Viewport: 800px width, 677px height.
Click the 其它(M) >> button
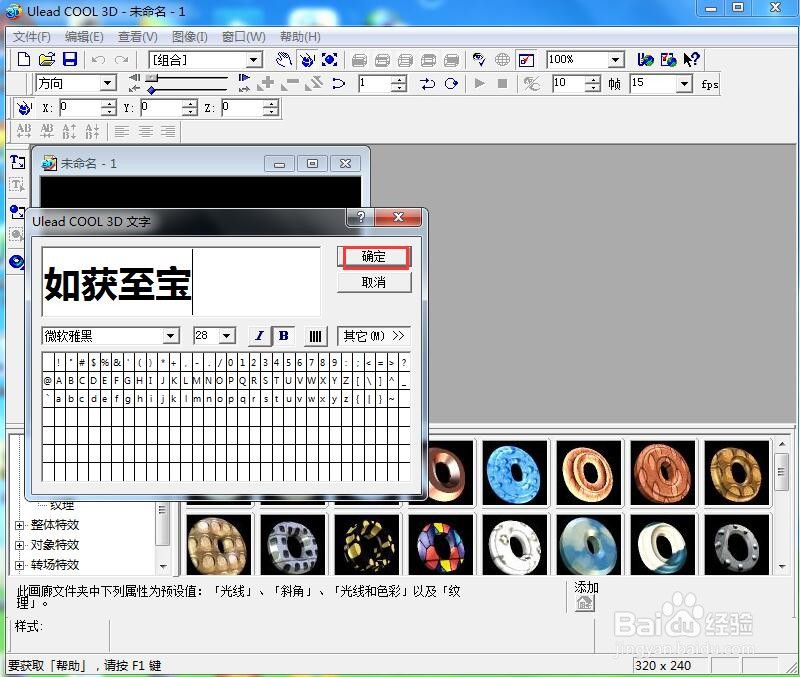coord(374,336)
